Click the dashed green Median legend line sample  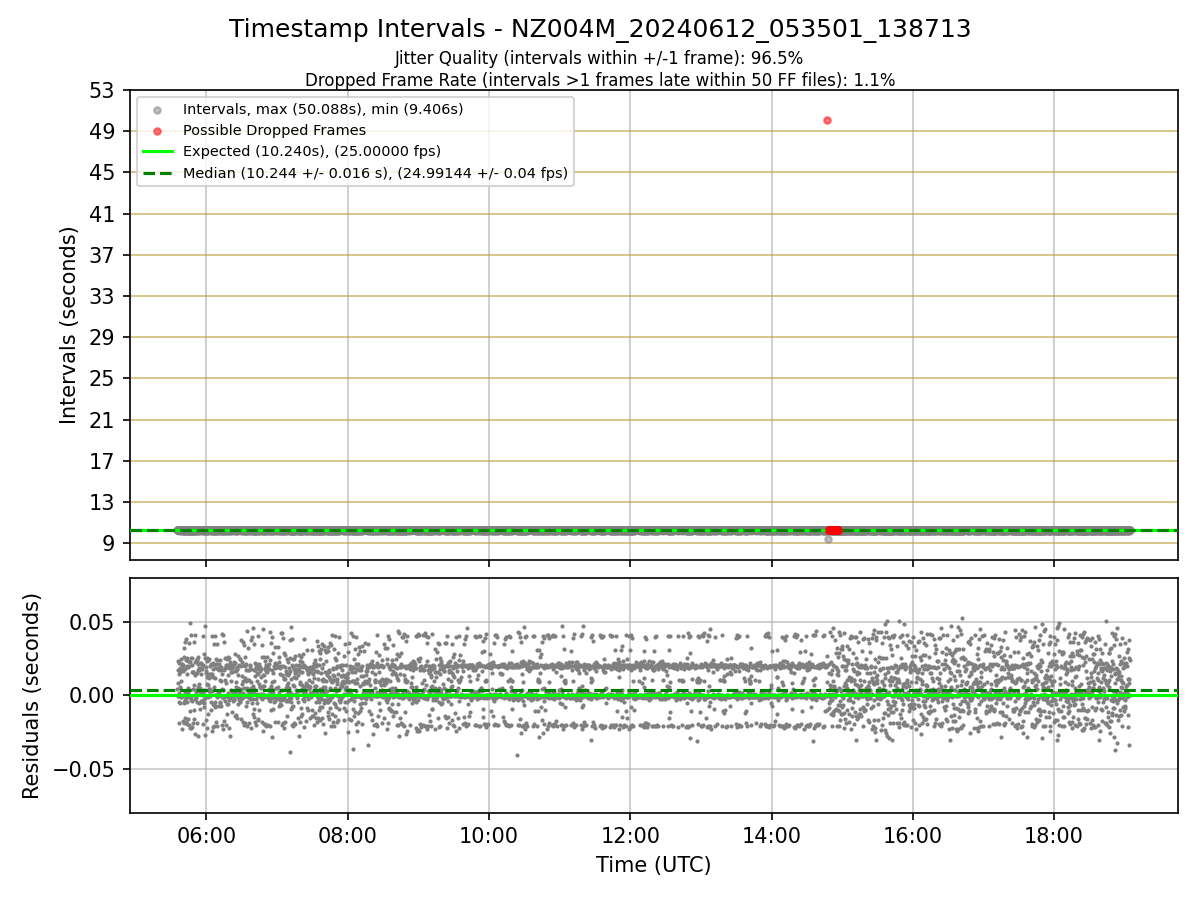pos(157,173)
